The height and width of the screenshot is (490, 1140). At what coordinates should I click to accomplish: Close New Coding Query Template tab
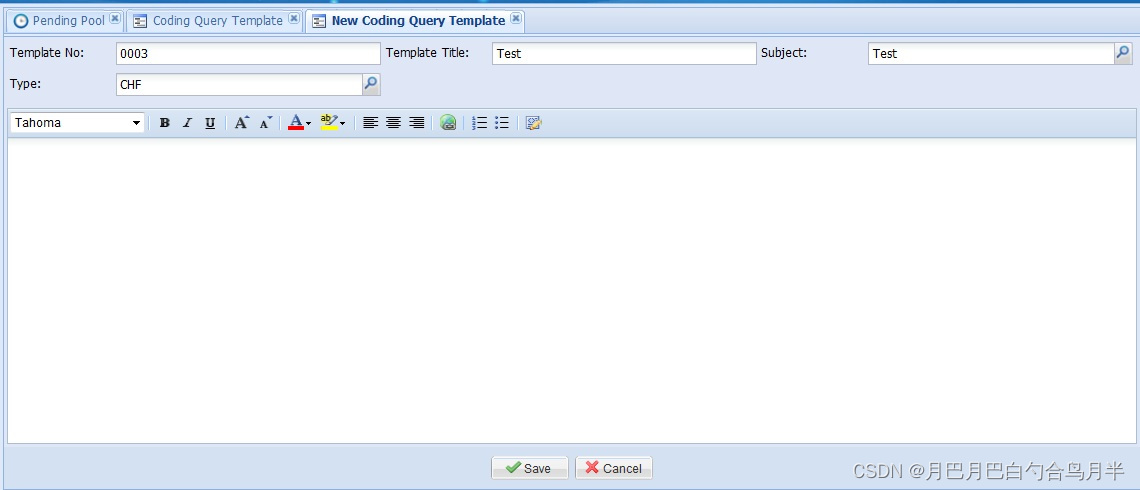coord(515,19)
